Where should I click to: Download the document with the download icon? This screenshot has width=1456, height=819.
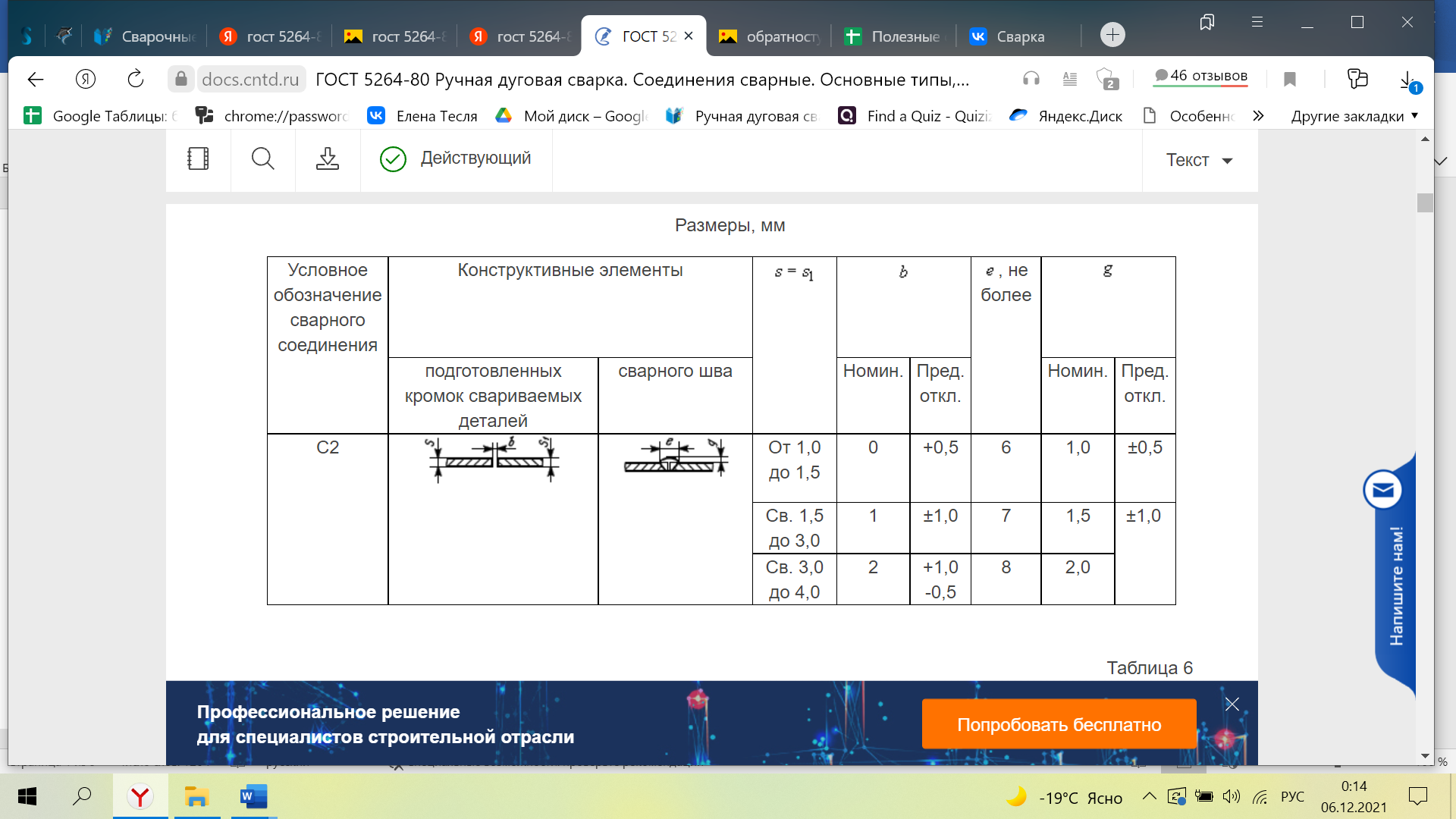(328, 158)
